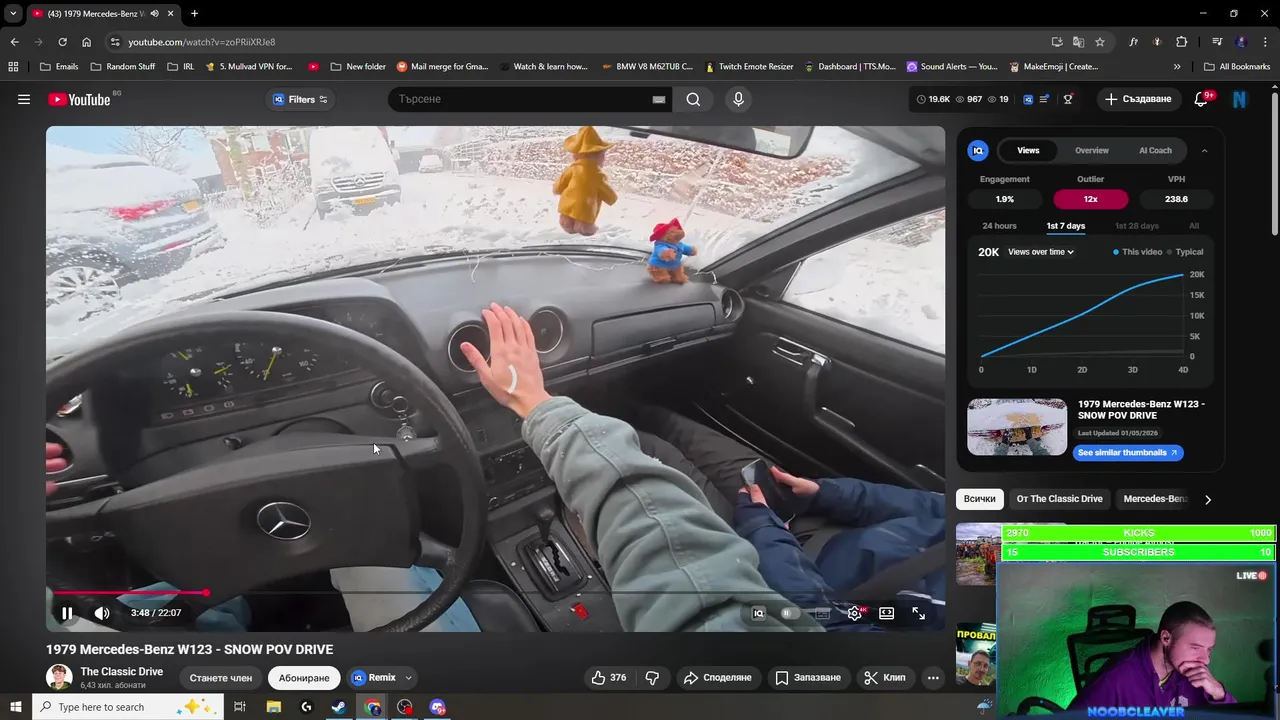
Task: Expand the Remix button dropdown arrow
Action: coord(408,678)
